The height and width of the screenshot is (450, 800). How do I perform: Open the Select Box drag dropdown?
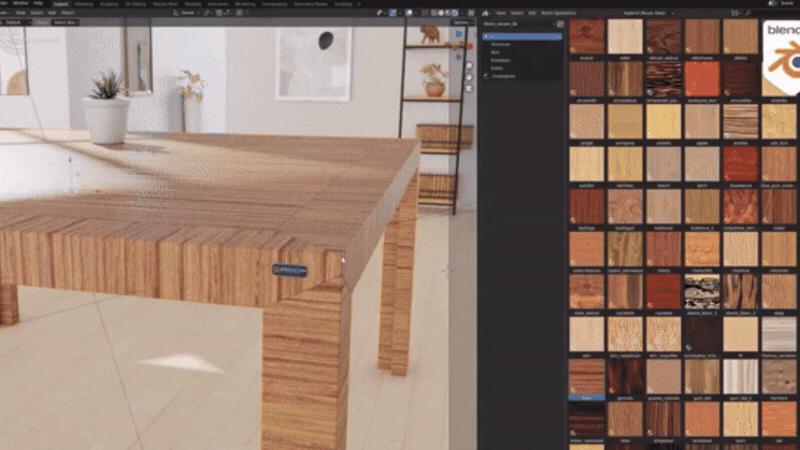[x=66, y=22]
